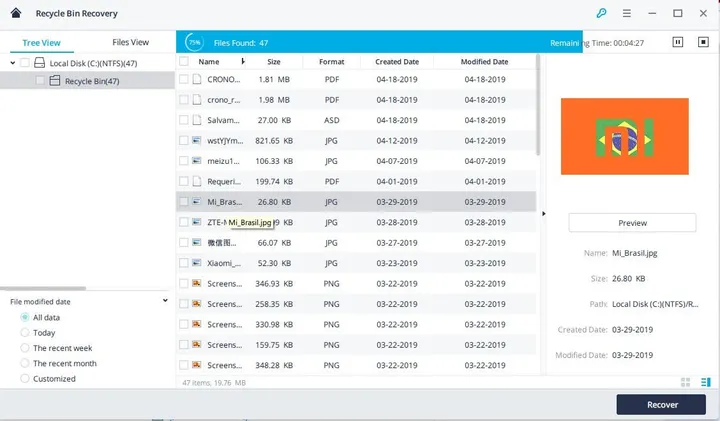Choose The recent month filter
720x421 pixels.
(x=25, y=364)
